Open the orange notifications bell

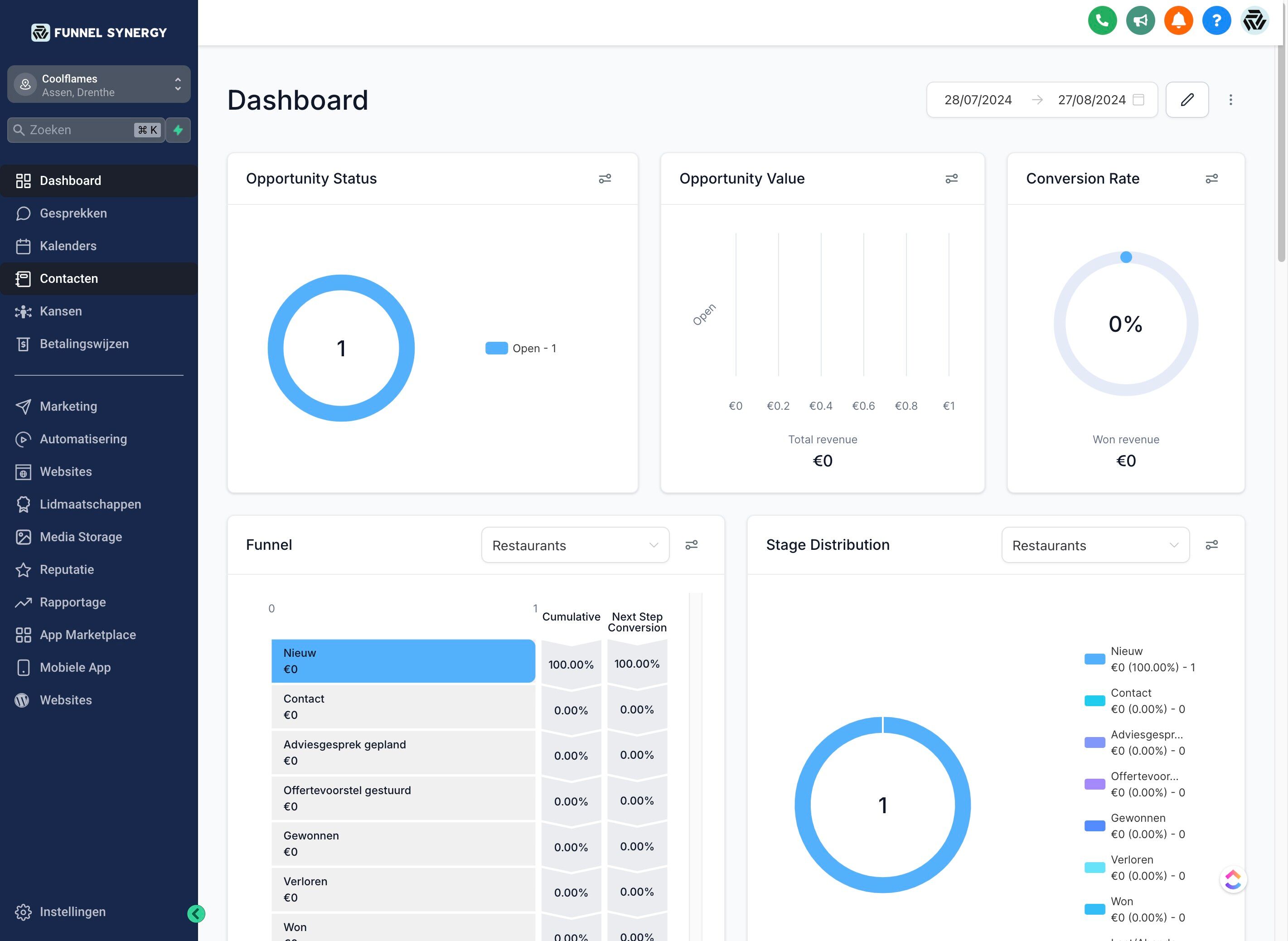point(1178,21)
